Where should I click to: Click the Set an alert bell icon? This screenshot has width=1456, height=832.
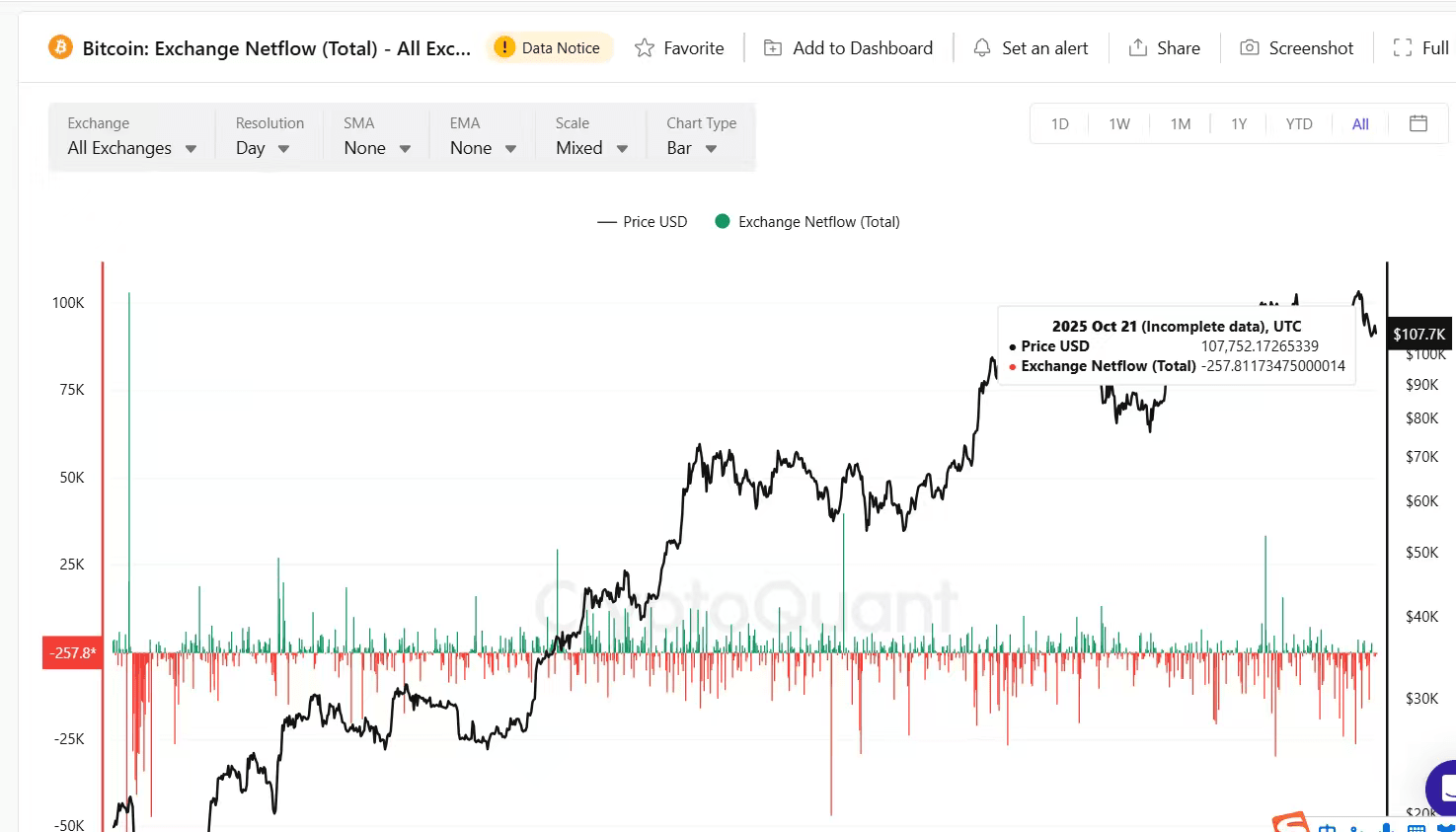(x=982, y=48)
